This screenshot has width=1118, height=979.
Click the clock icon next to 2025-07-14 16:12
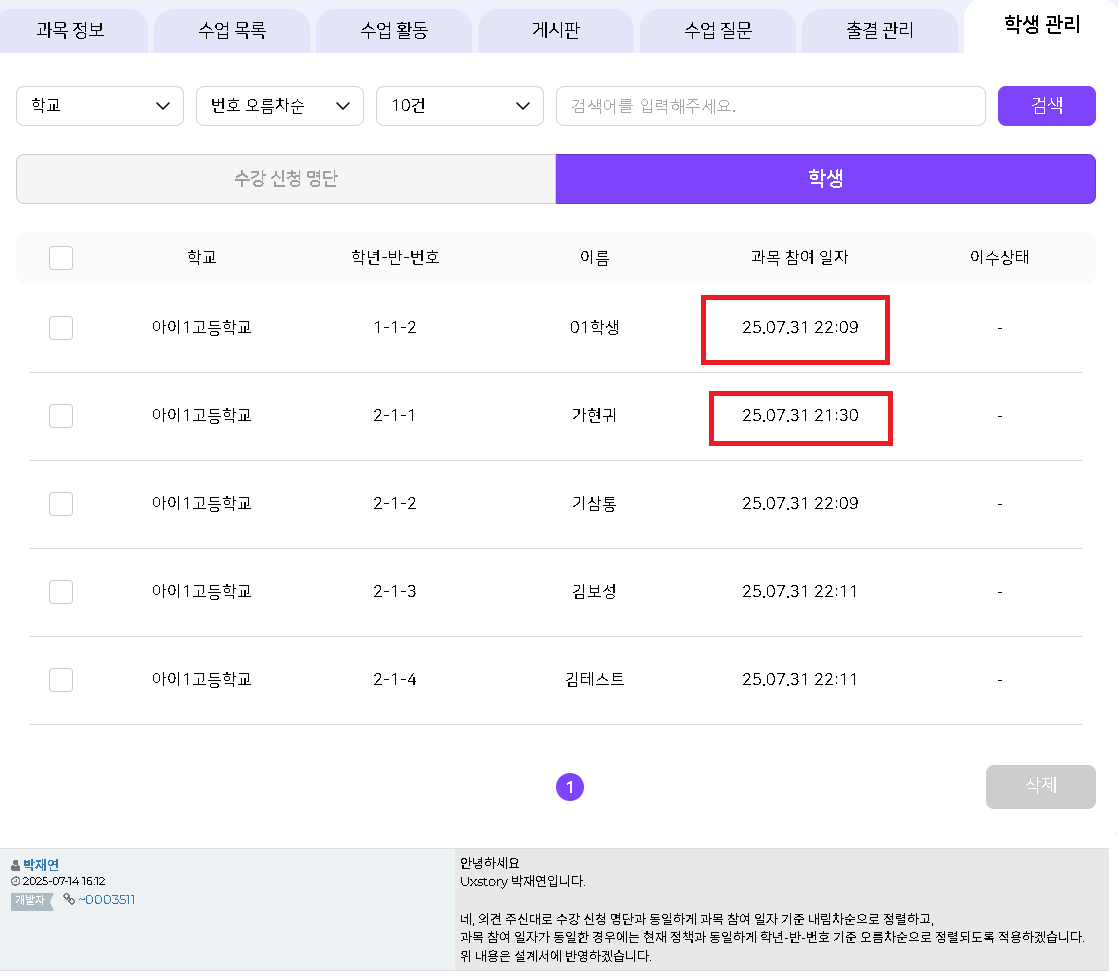[15, 882]
